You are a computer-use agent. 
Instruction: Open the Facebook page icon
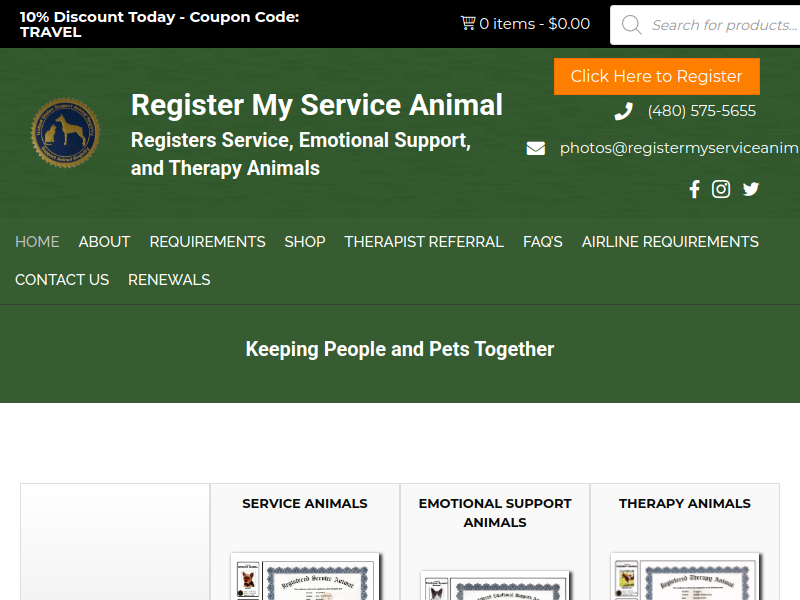tap(694, 189)
